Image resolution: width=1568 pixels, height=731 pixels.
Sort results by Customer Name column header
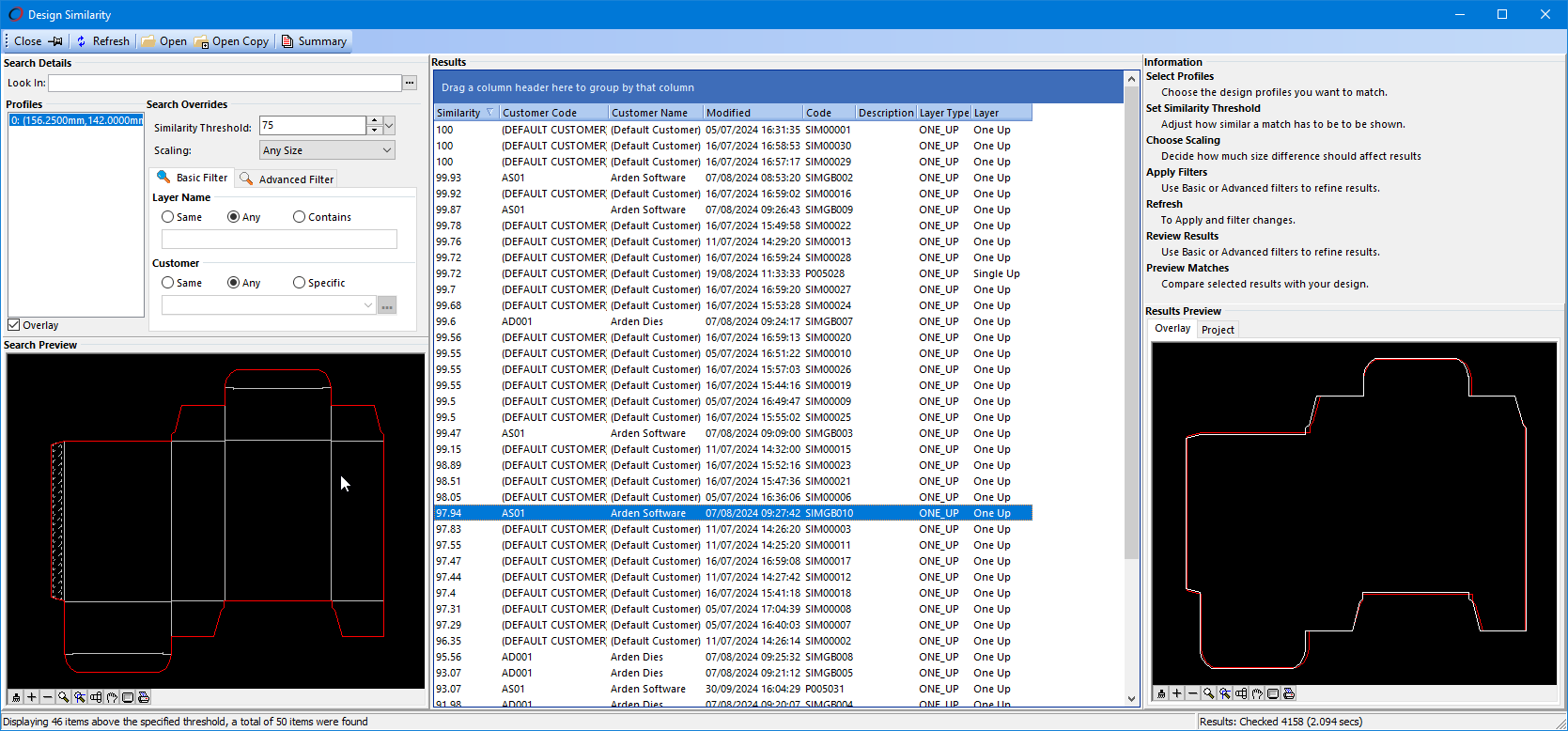(x=657, y=113)
